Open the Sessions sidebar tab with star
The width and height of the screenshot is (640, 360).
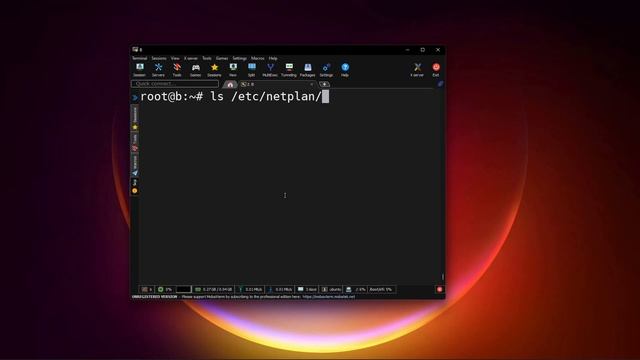click(135, 118)
